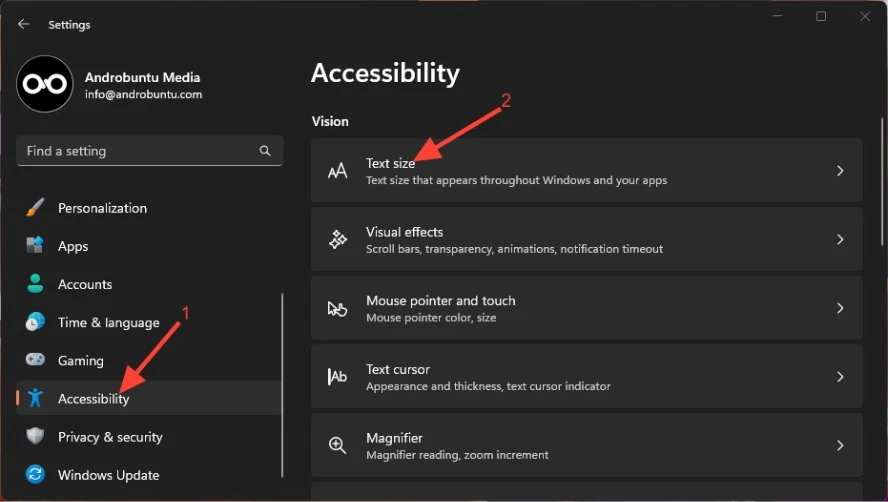Focus the Find a setting search box

point(150,151)
